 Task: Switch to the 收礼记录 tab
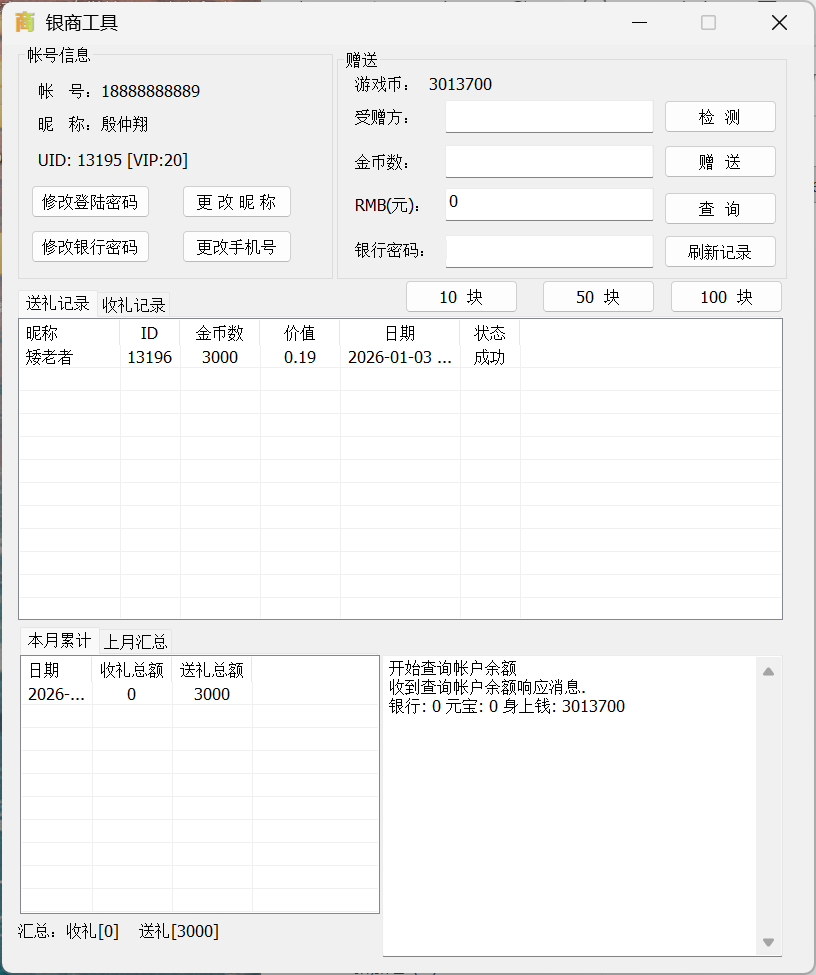134,303
